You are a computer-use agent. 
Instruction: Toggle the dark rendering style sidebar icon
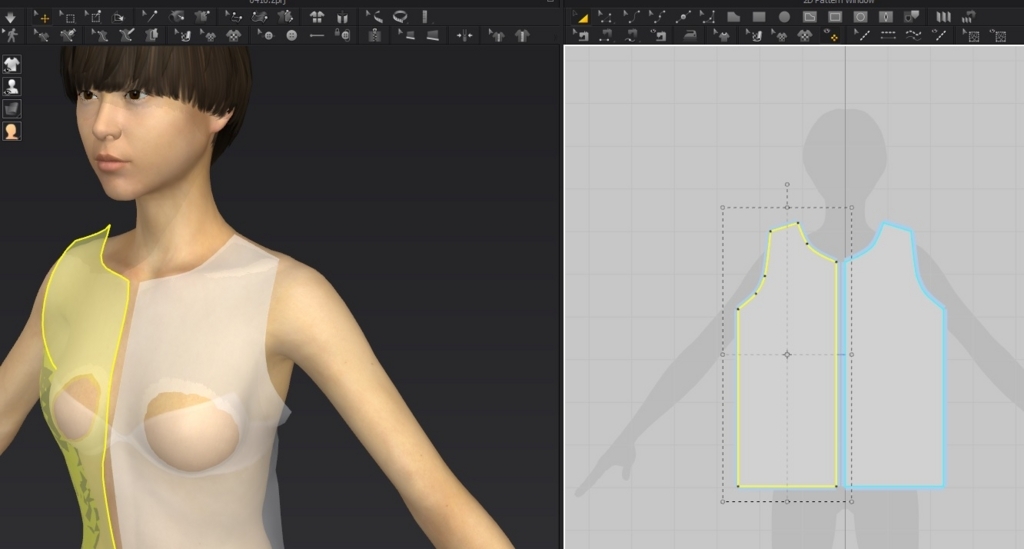(11, 108)
